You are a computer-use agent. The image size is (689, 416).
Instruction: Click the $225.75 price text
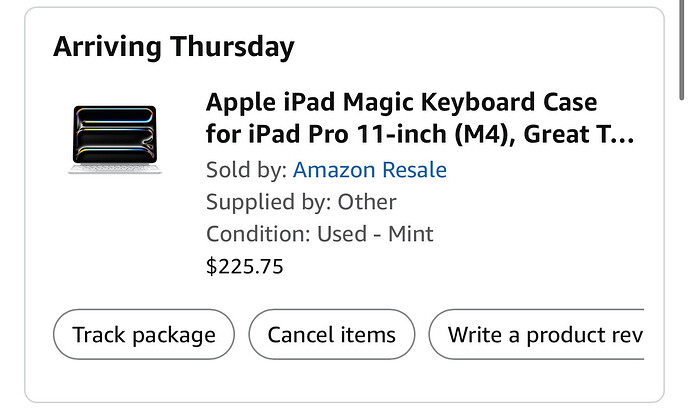[244, 266]
